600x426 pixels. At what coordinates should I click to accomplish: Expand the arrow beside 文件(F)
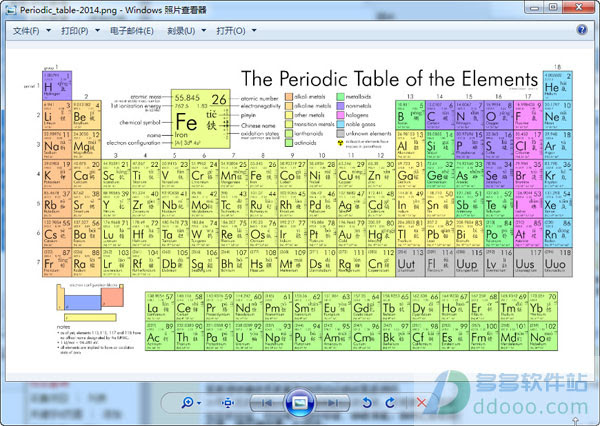click(49, 30)
